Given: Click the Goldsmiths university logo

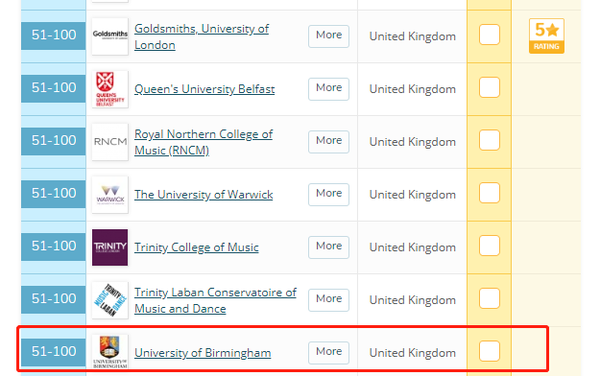Looking at the screenshot, I should 110,36.
